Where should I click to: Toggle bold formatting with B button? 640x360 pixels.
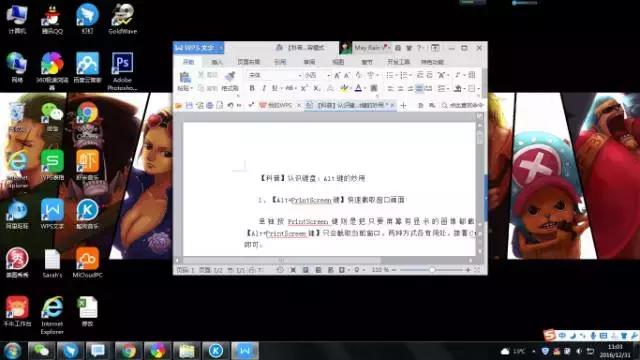pos(252,88)
